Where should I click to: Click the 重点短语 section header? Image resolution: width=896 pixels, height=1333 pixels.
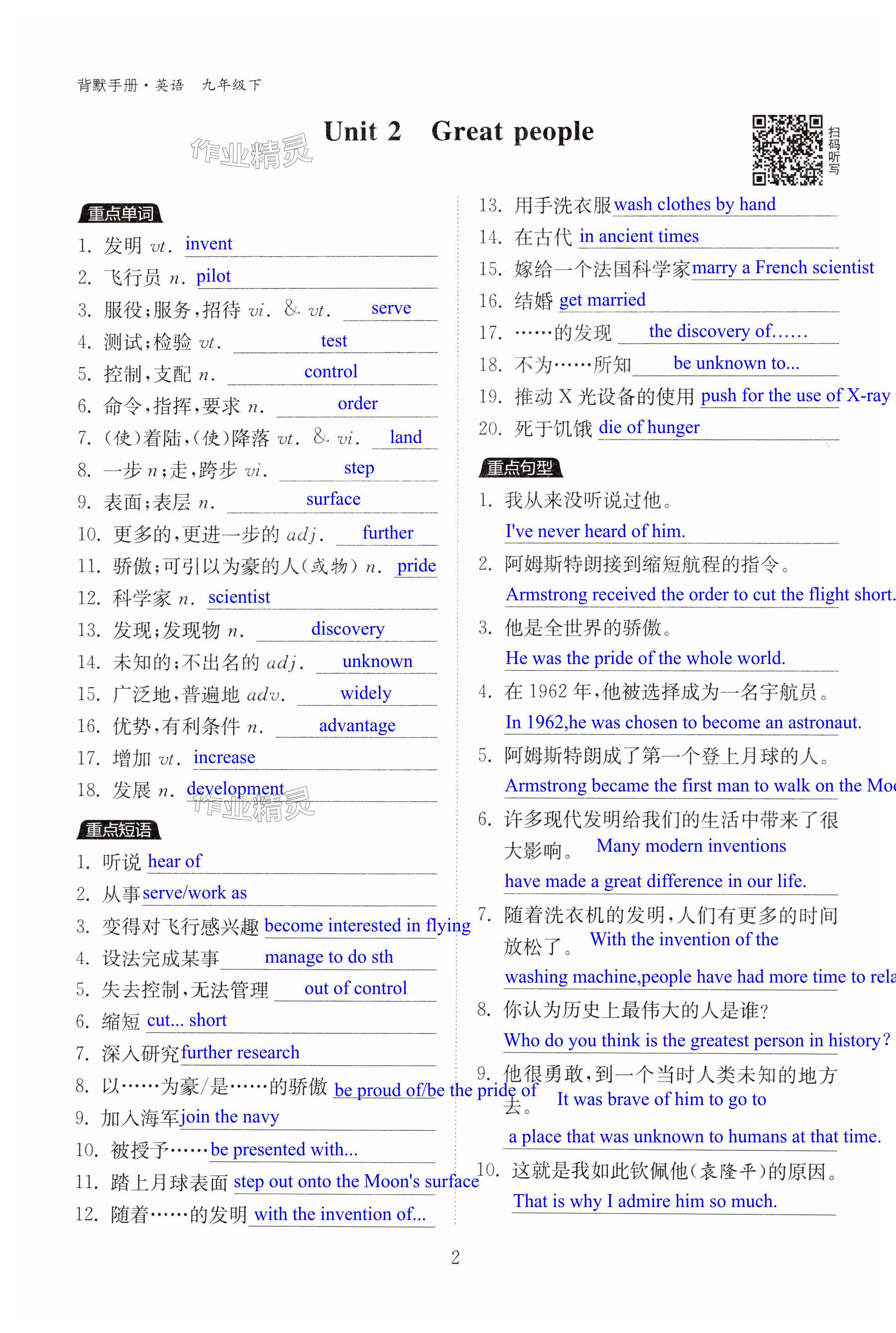point(118,830)
